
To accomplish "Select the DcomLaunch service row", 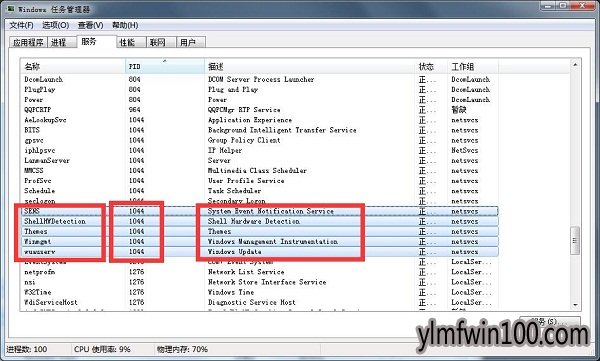I will [259, 79].
